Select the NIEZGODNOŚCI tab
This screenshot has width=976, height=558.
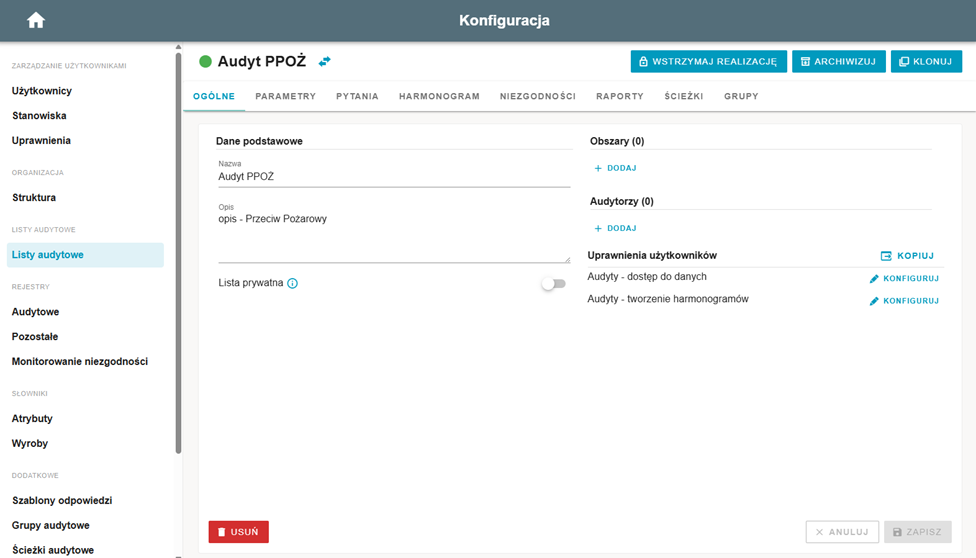[538, 97]
